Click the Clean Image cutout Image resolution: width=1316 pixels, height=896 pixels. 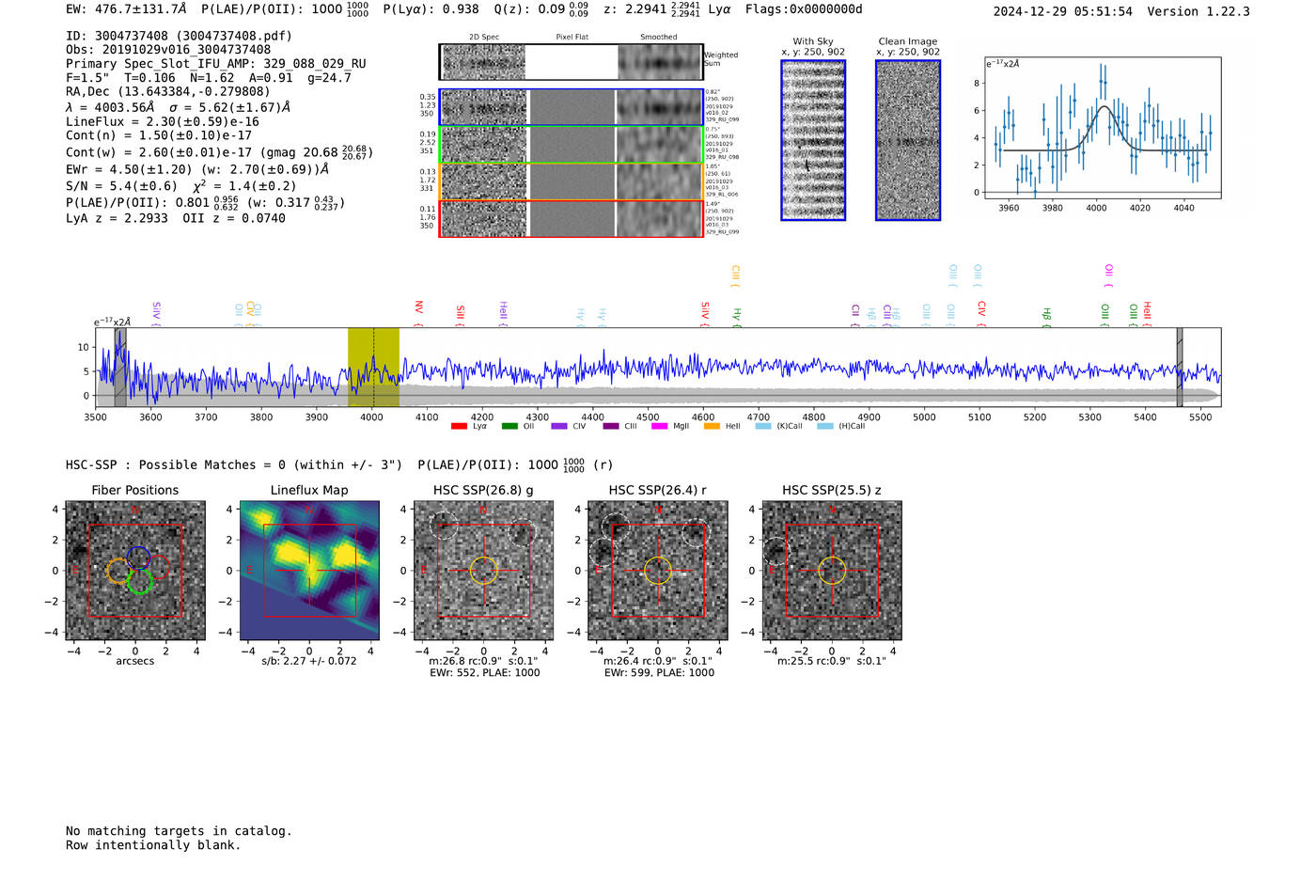coord(908,140)
